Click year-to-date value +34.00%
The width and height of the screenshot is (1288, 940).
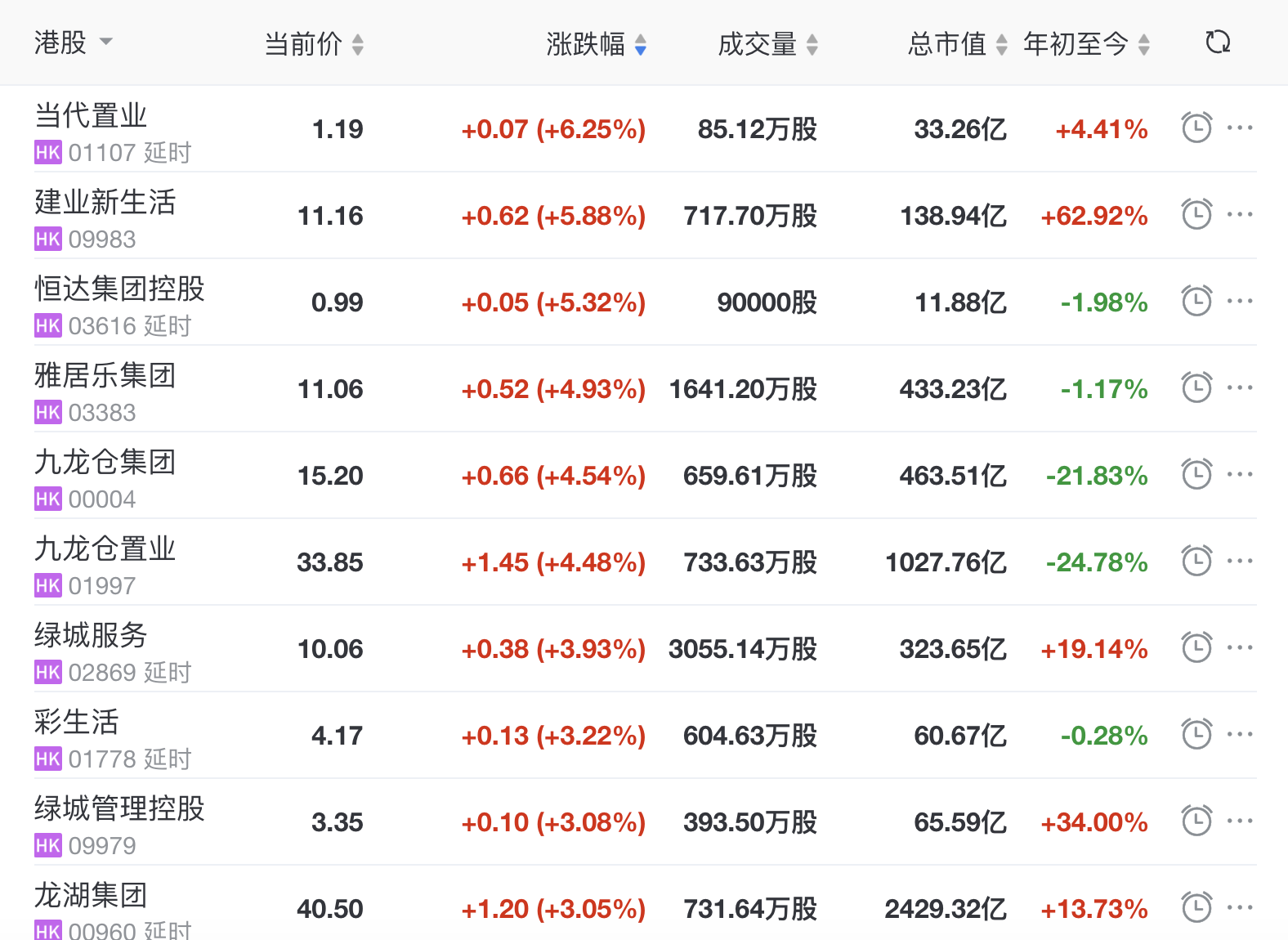click(1094, 822)
